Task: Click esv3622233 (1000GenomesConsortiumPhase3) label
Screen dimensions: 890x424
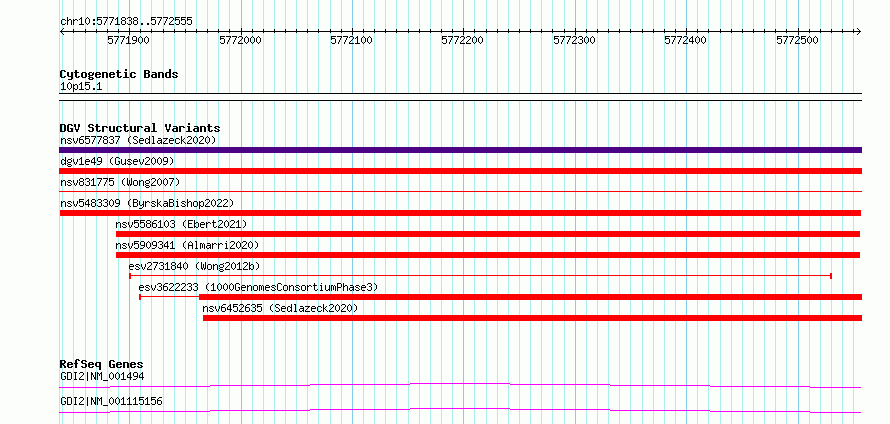Action: [258, 287]
